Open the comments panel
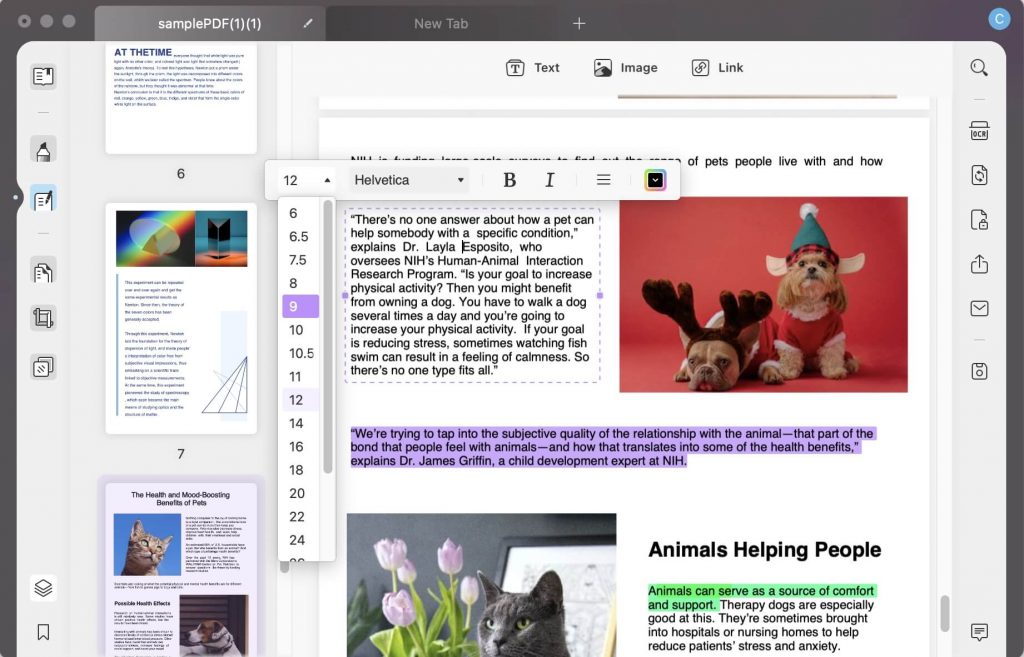The width and height of the screenshot is (1024, 657). (978, 632)
